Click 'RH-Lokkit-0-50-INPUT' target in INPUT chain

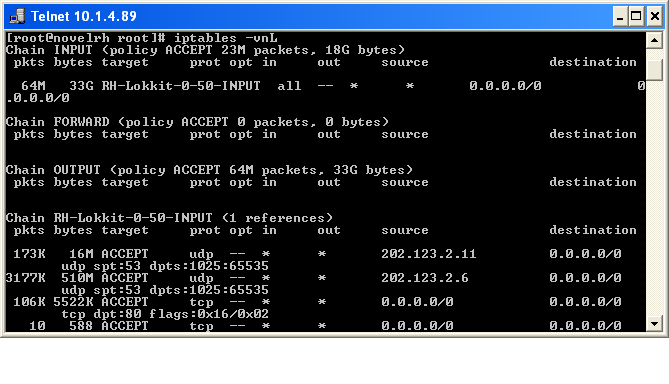pyautogui.click(x=181, y=86)
